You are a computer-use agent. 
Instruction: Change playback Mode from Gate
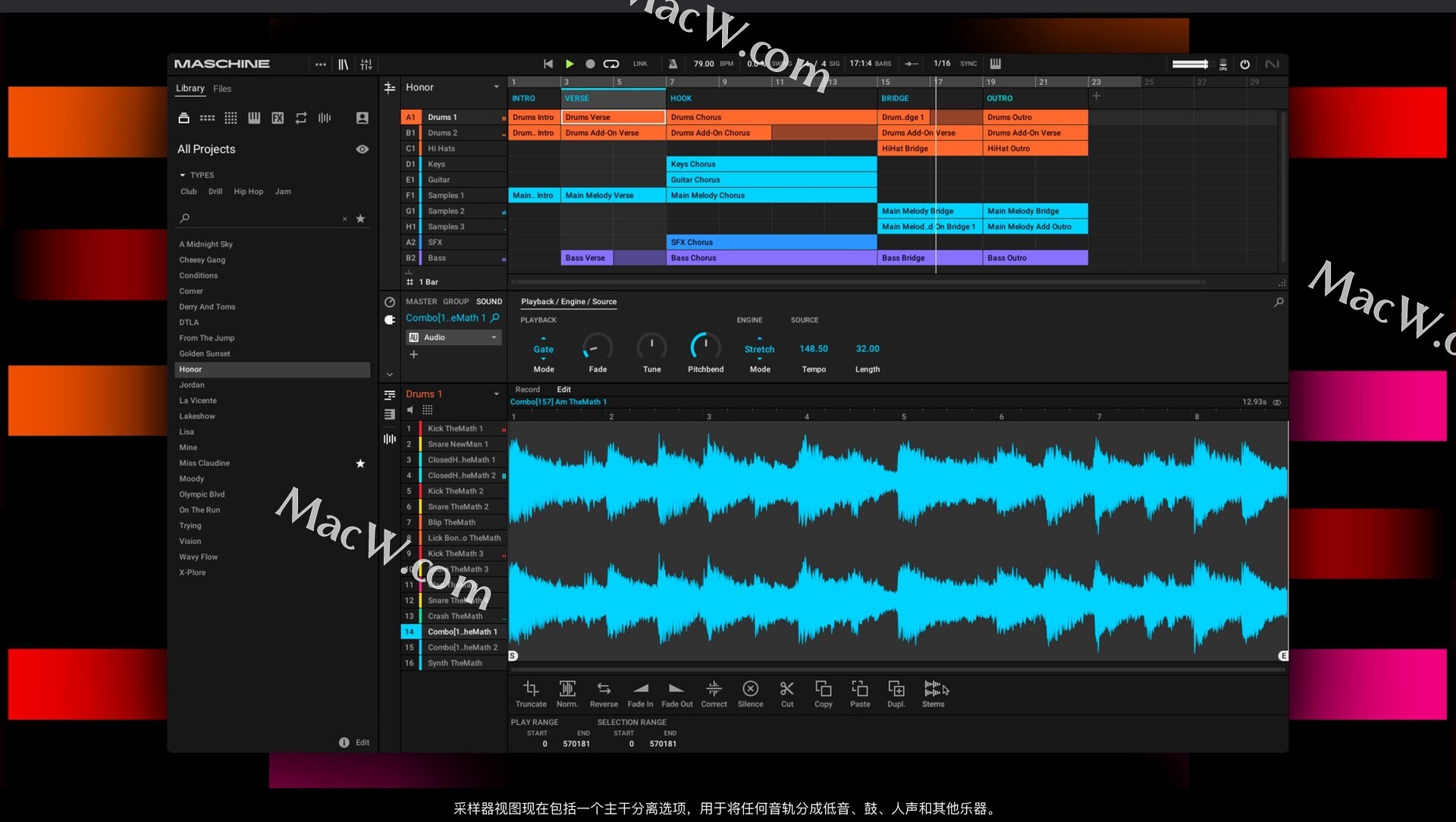click(543, 349)
